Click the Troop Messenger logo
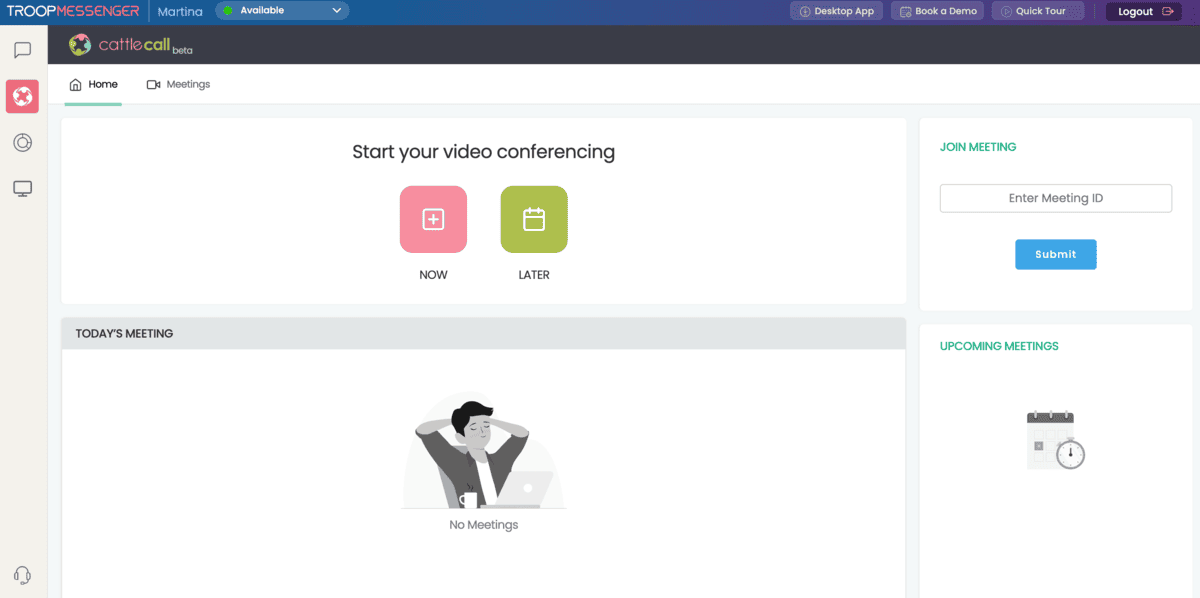Screen dimensions: 1200x598 click(x=70, y=11)
